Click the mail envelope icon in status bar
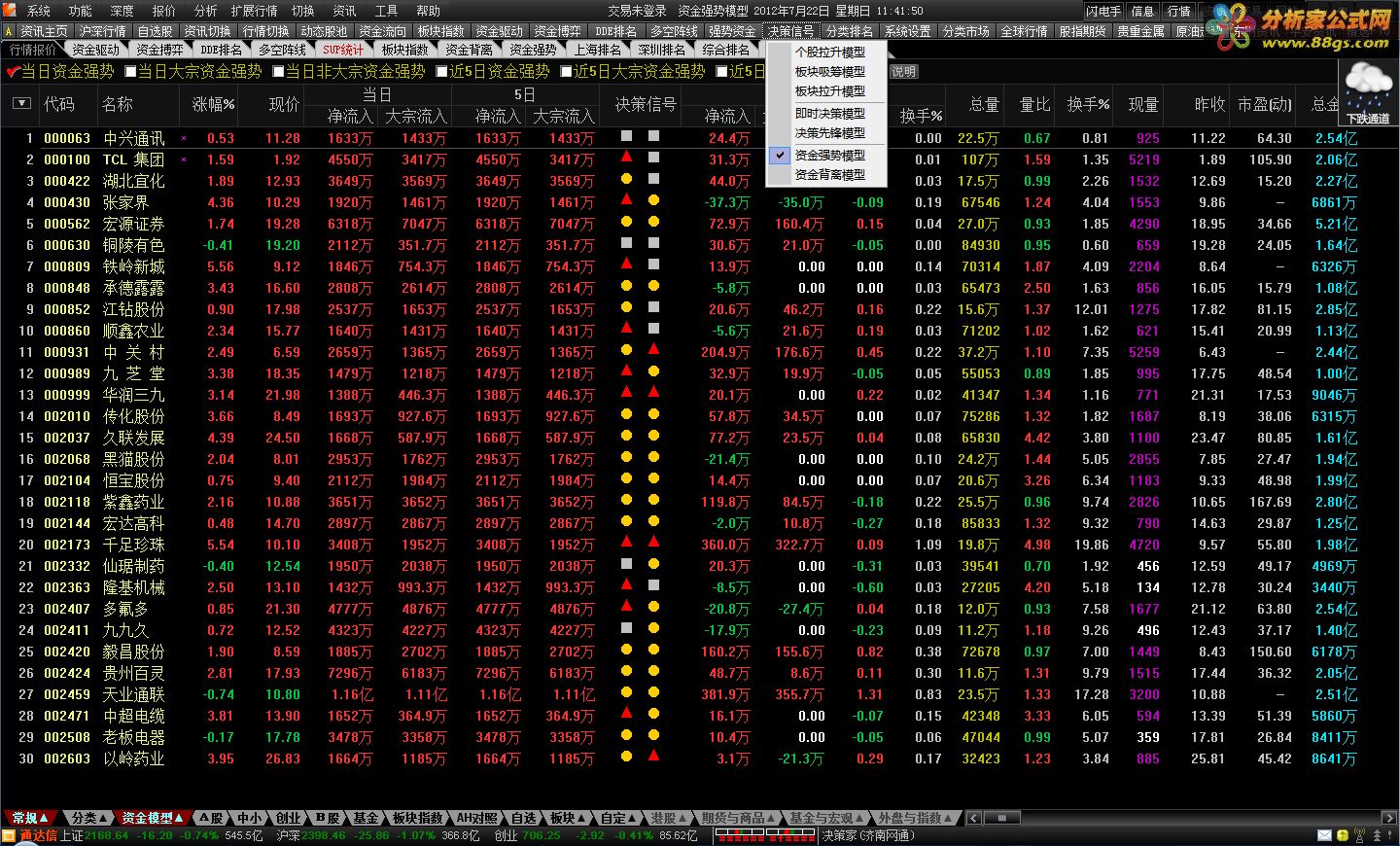Screen dimensions: 1400x846 (x=1324, y=835)
